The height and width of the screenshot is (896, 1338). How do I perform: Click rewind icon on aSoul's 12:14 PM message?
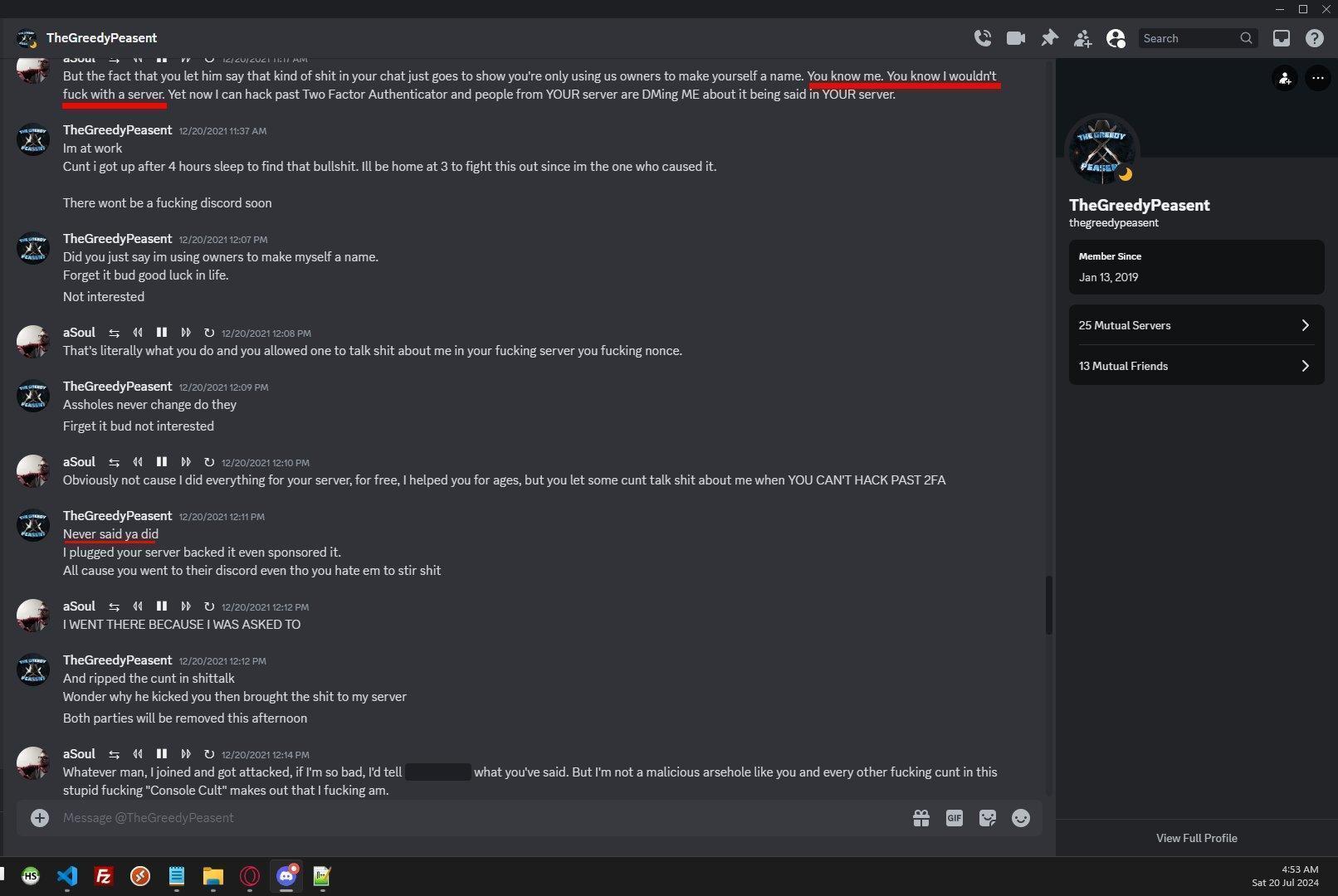click(138, 754)
